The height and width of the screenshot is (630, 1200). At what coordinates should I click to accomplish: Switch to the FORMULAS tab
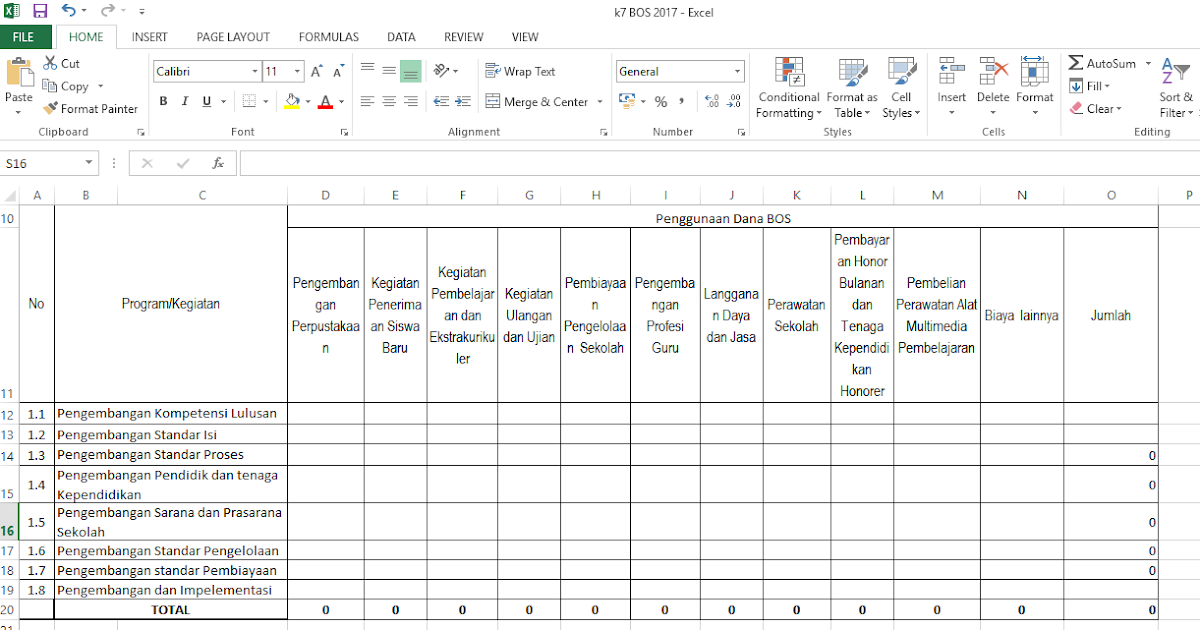[x=329, y=37]
